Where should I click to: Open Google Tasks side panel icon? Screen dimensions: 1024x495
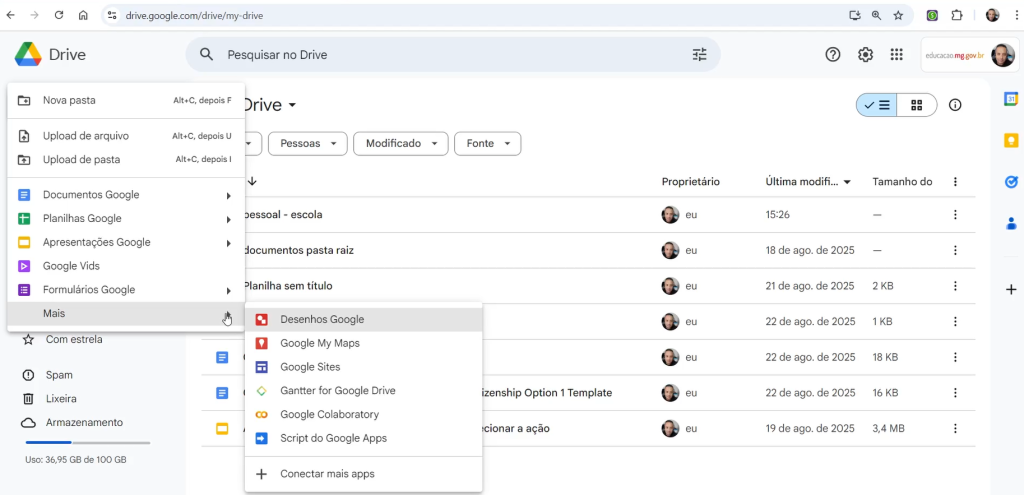1011,181
